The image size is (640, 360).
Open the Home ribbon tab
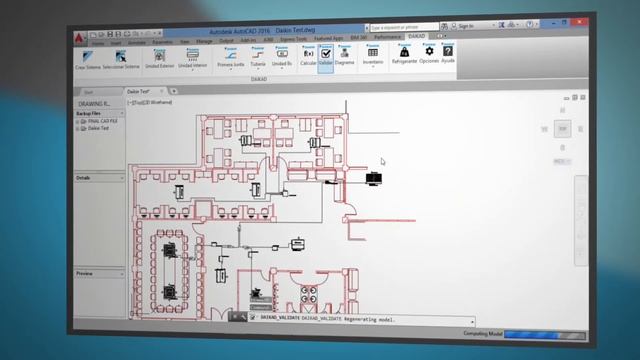tap(98, 43)
